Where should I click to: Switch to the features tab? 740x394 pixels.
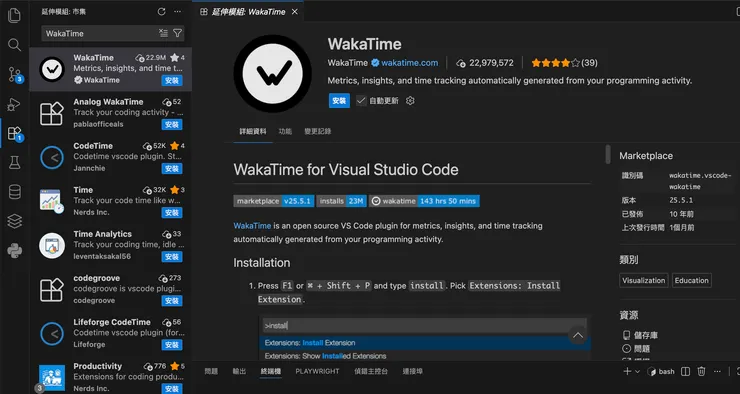(285, 131)
